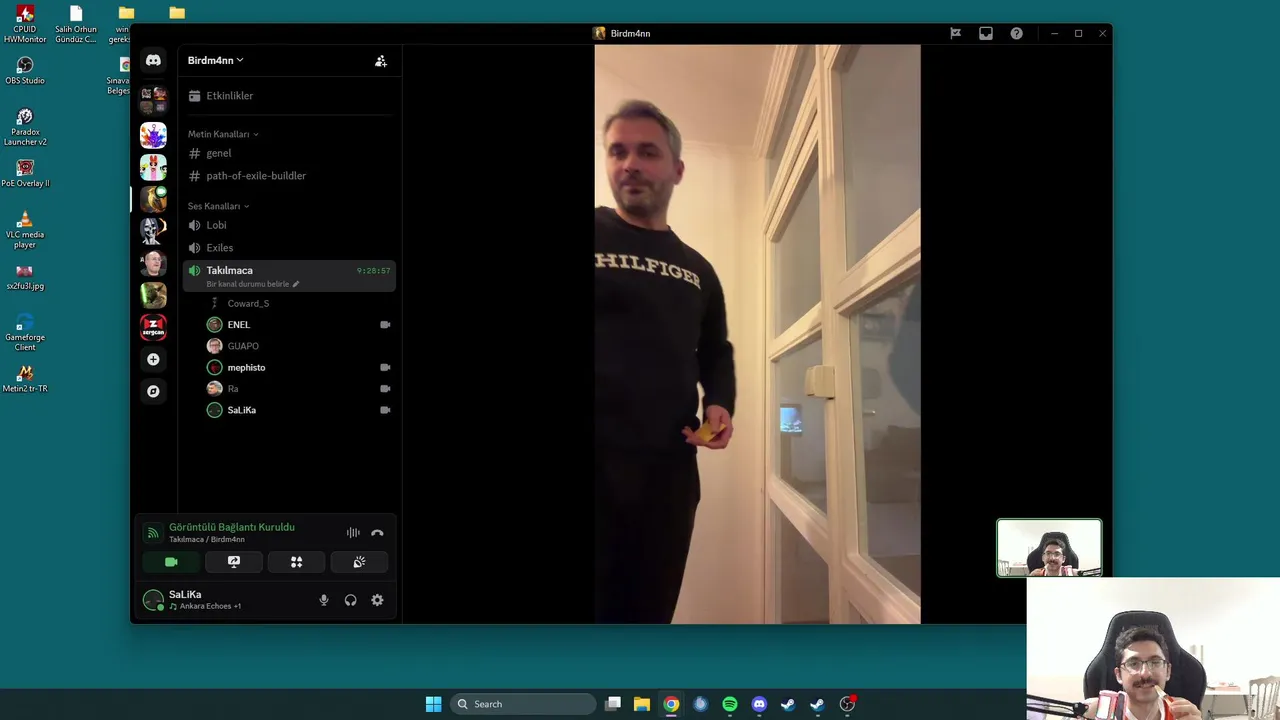Open Paradox Launcher v2 desktop shortcut

tap(25, 127)
